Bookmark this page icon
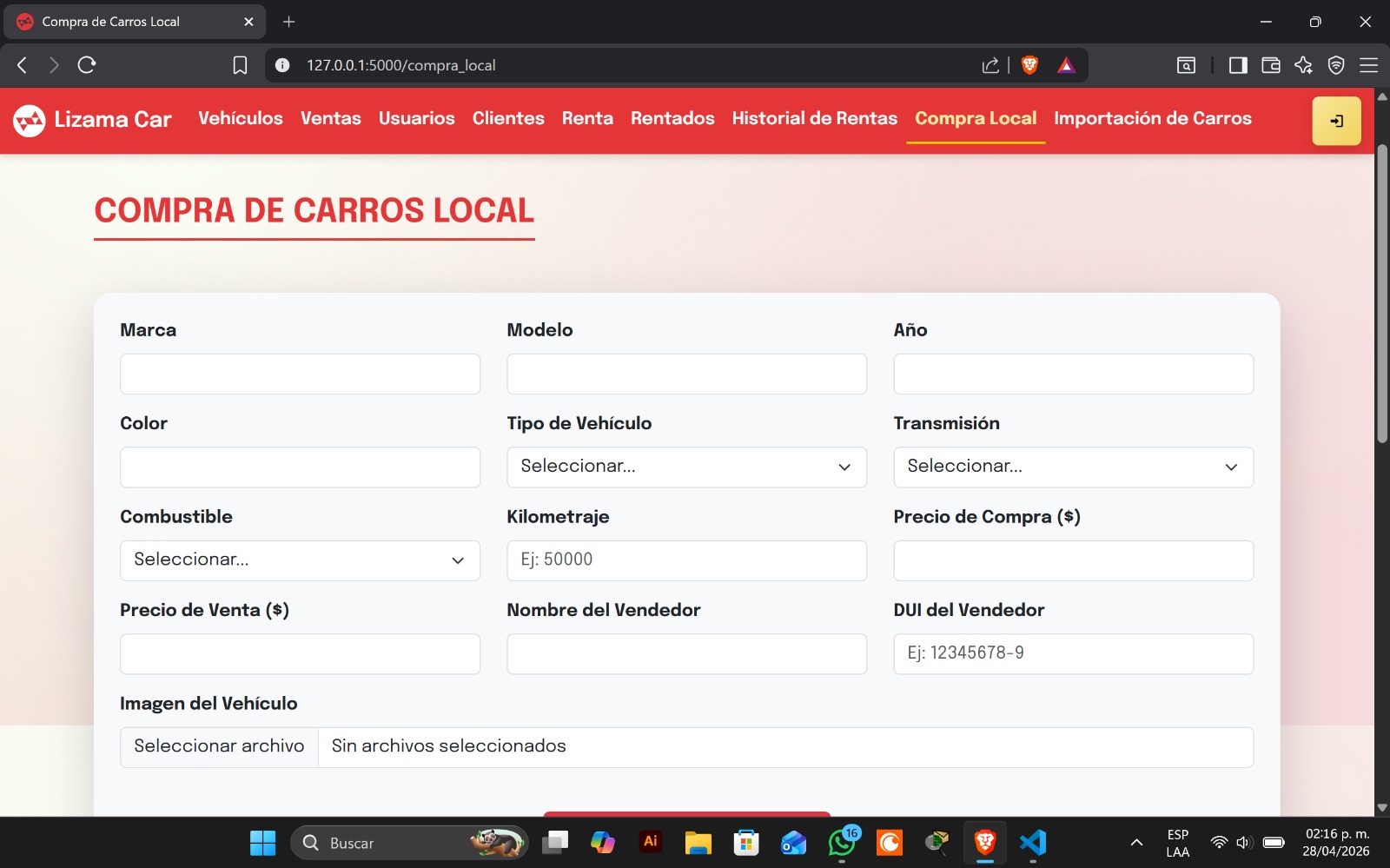The height and width of the screenshot is (868, 1390). [x=241, y=65]
